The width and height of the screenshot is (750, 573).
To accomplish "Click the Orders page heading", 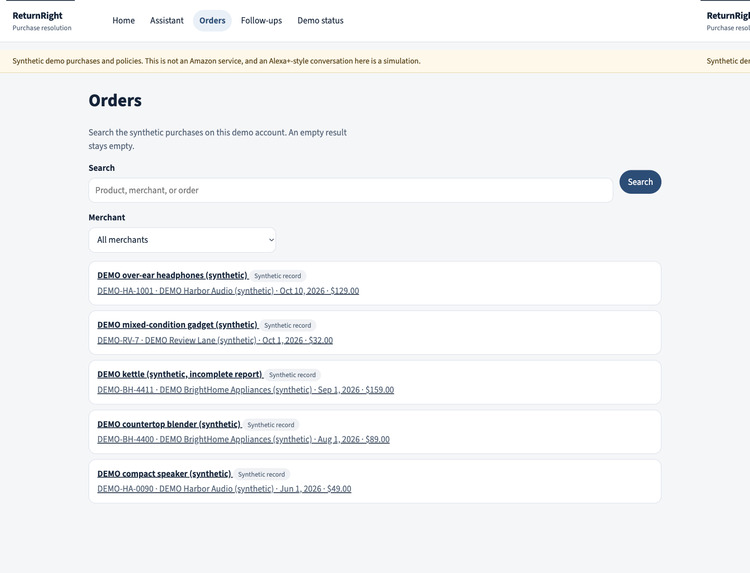I will pos(115,100).
